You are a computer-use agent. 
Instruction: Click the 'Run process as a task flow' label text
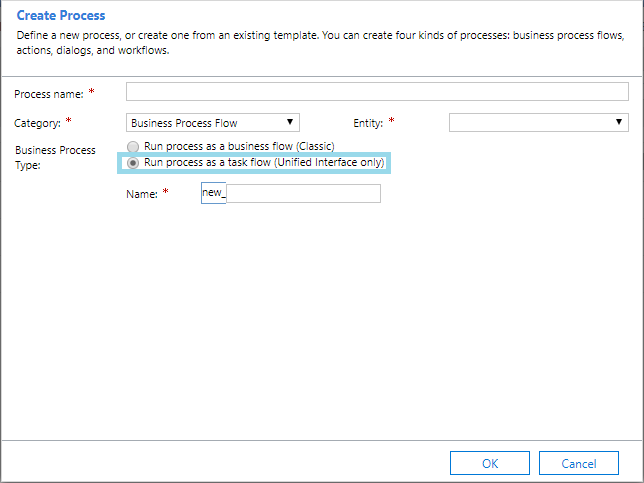[x=264, y=162]
